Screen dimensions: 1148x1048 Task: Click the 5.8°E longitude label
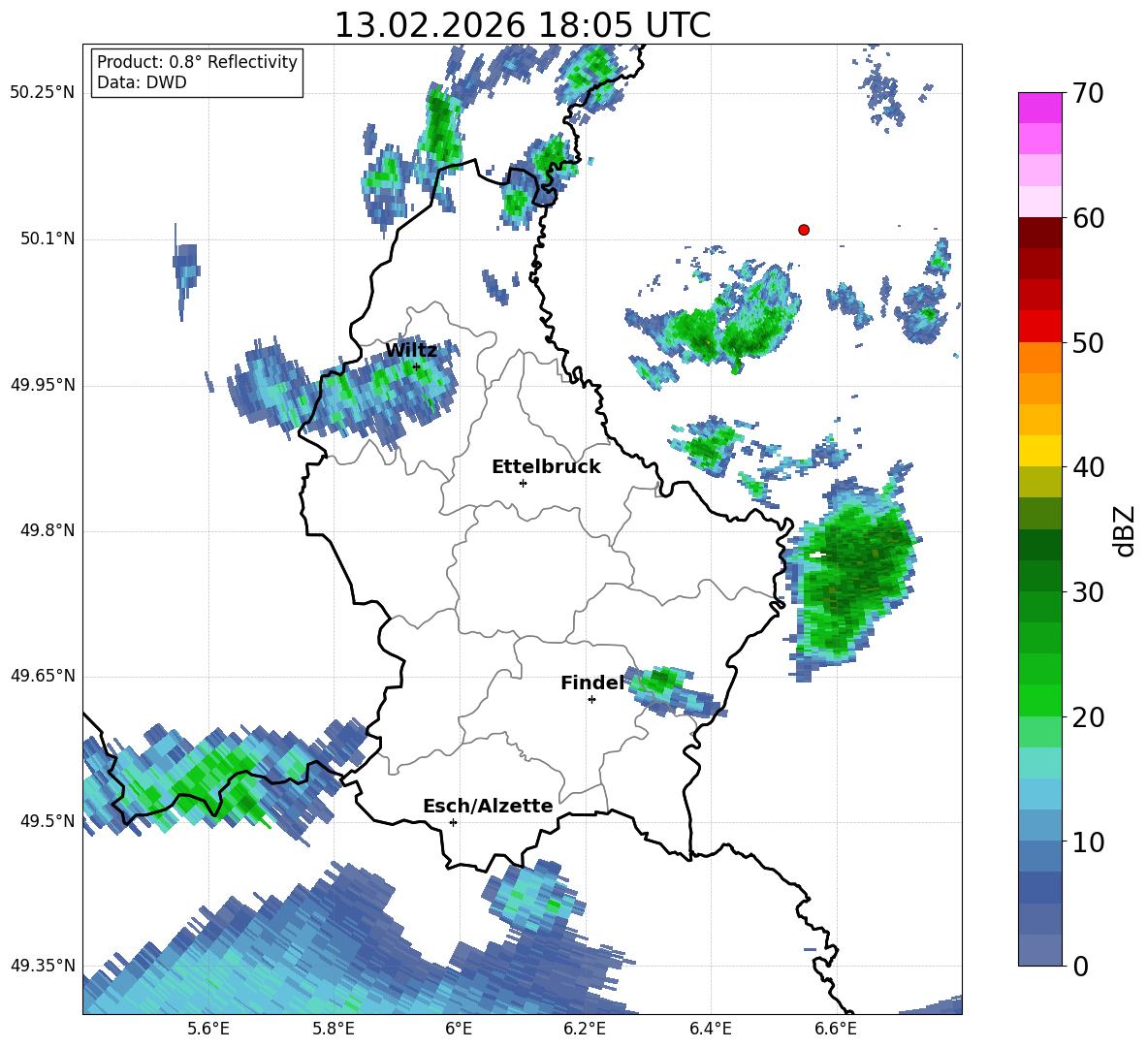(334, 1029)
